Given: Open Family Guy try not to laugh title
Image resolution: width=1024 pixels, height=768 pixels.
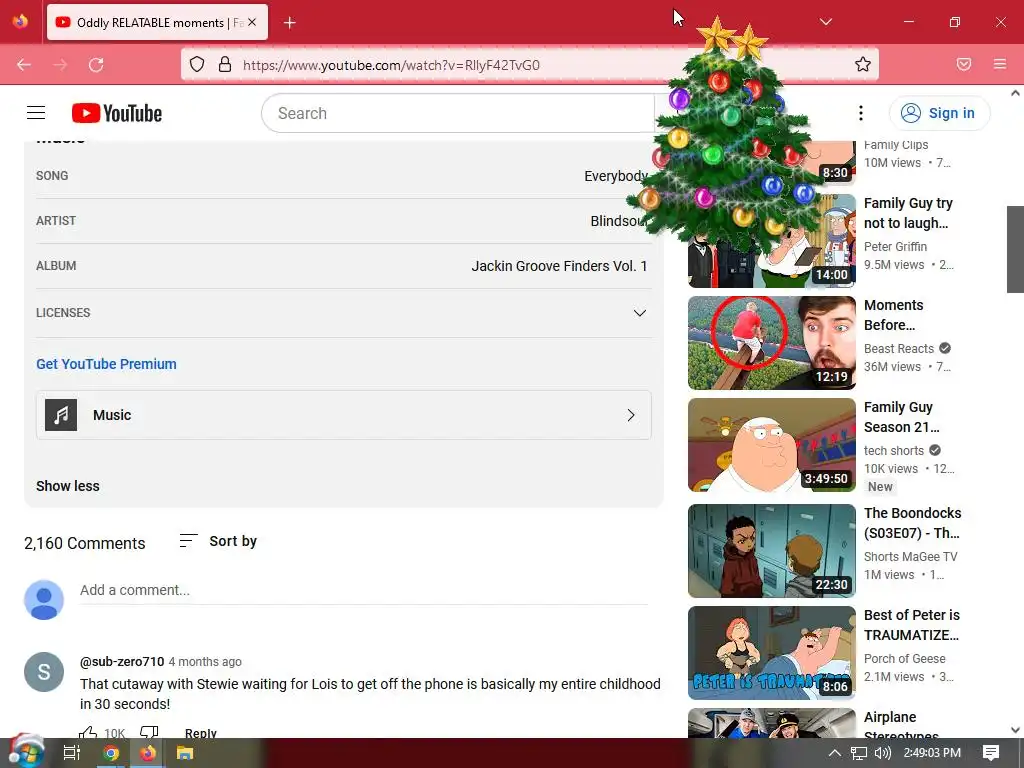Looking at the screenshot, I should pyautogui.click(x=908, y=213).
